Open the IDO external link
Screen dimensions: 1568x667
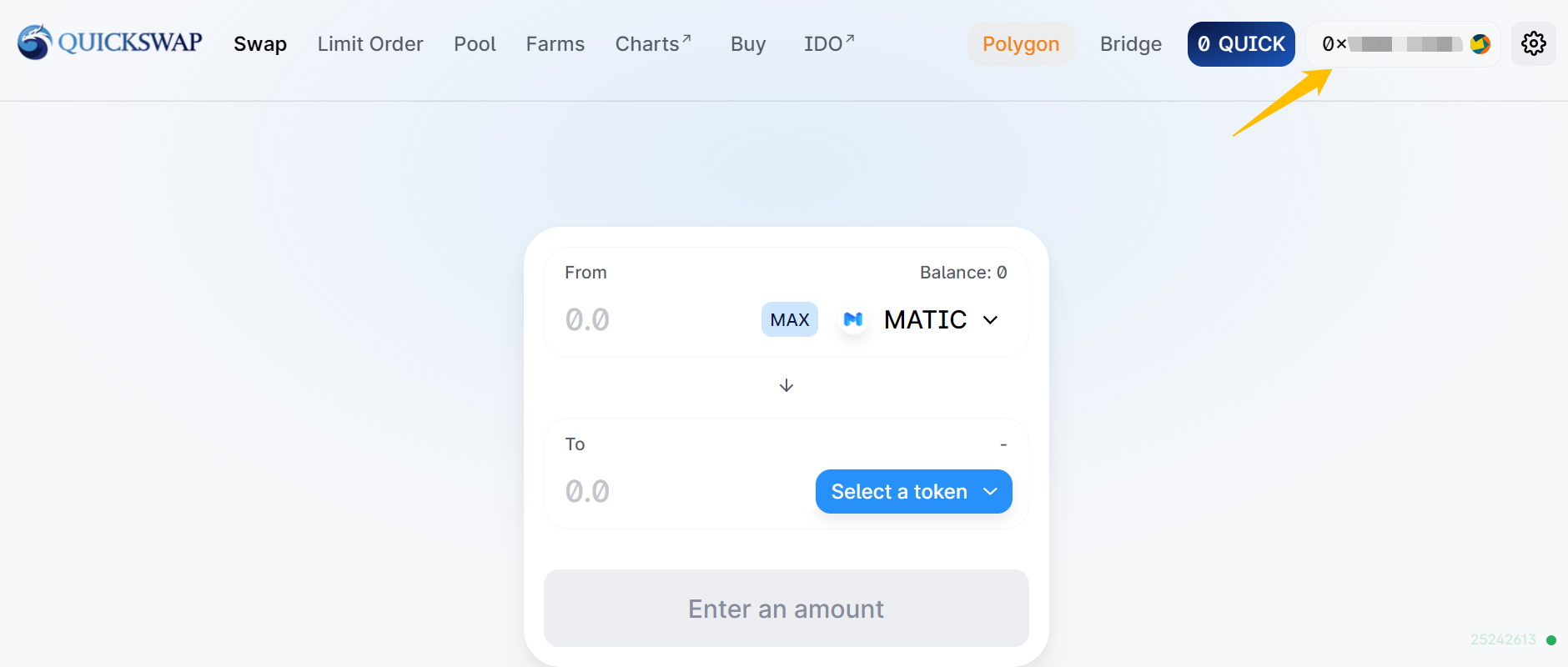coord(829,43)
